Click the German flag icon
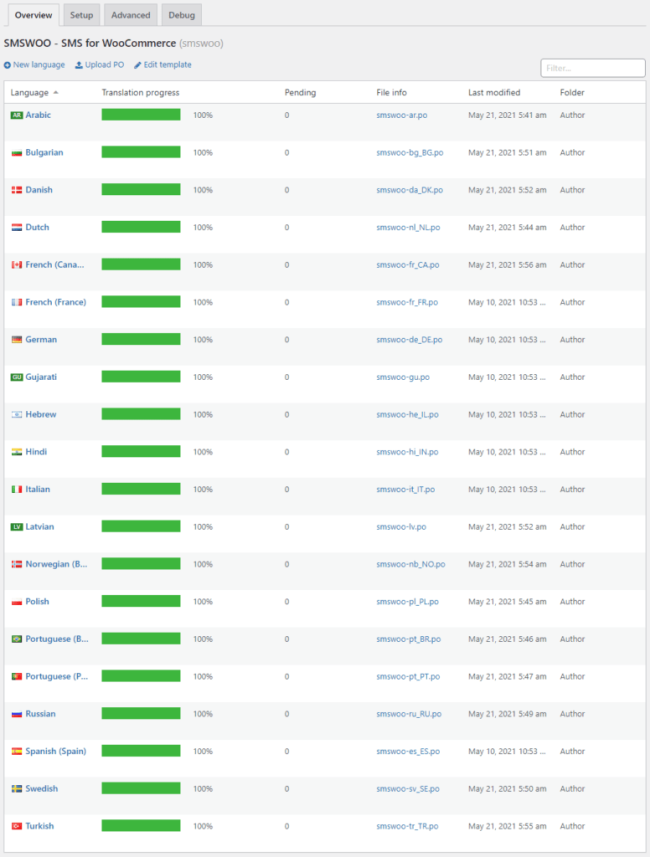The image size is (650, 857). [x=16, y=340]
